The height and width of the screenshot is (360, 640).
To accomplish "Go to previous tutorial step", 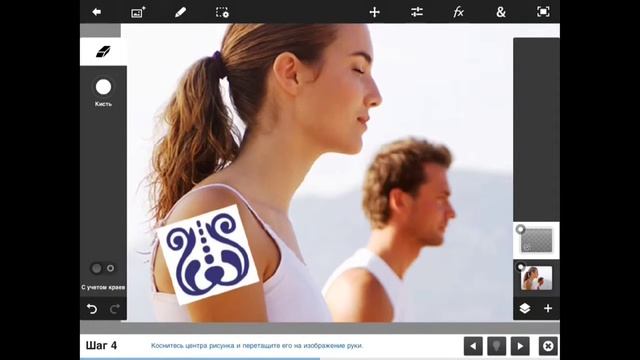I will click(473, 346).
